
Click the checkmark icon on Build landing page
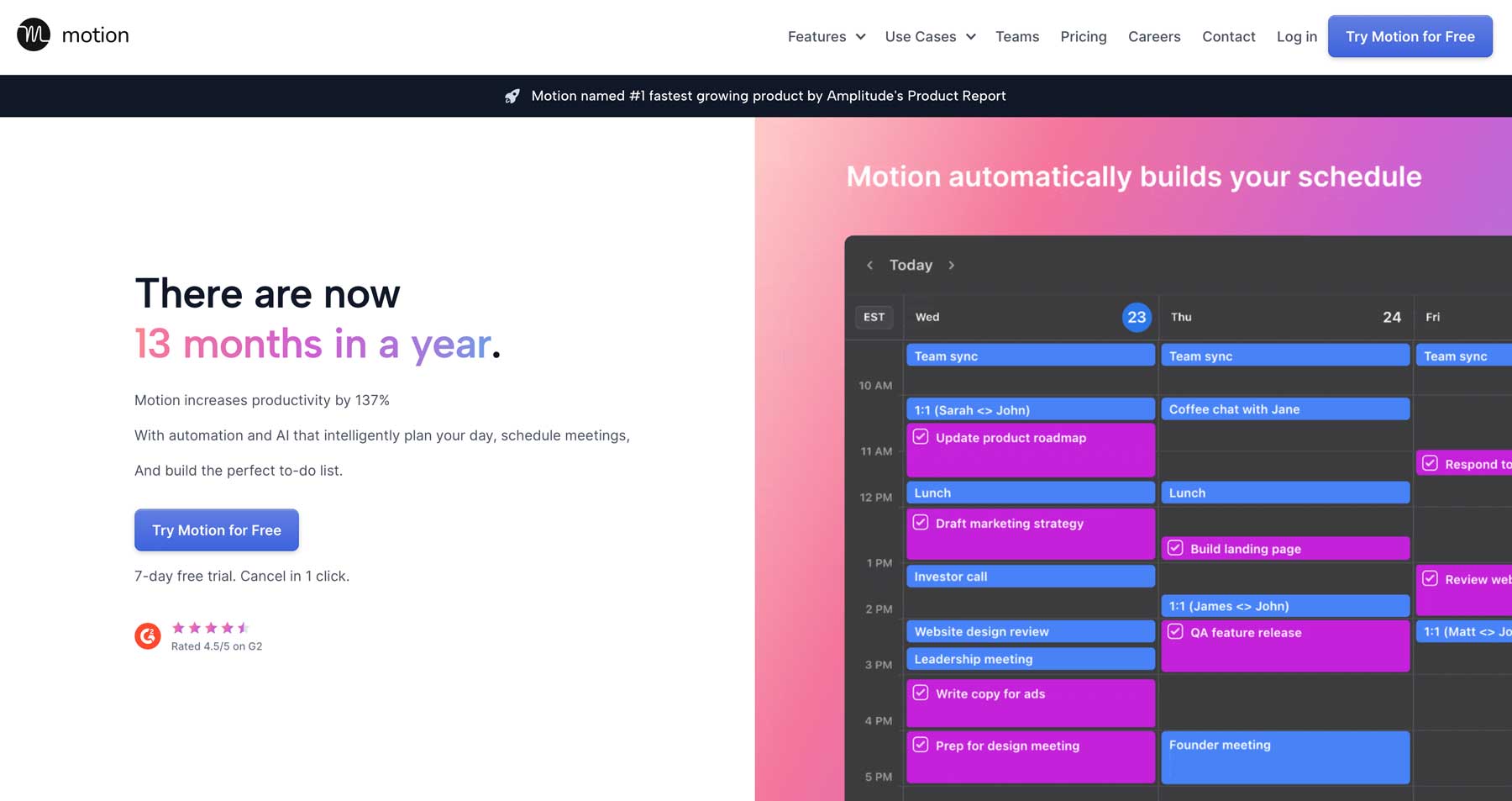coord(1175,548)
